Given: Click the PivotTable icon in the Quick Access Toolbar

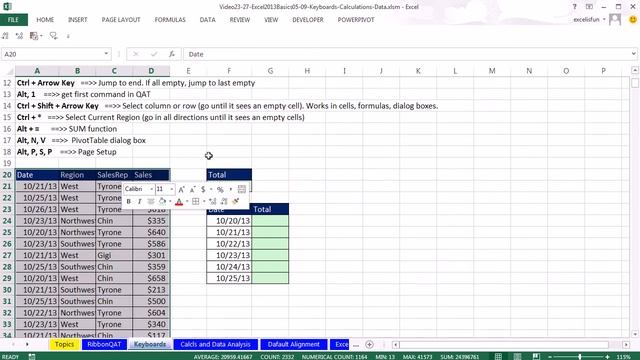Looking at the screenshot, I should coord(34,36).
